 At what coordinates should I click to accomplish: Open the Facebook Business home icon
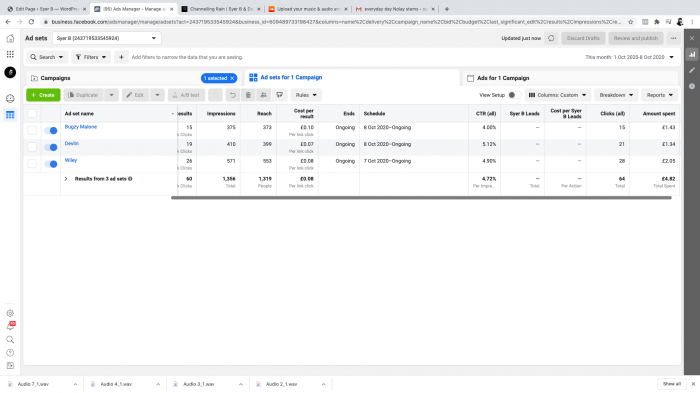pyautogui.click(x=10, y=38)
